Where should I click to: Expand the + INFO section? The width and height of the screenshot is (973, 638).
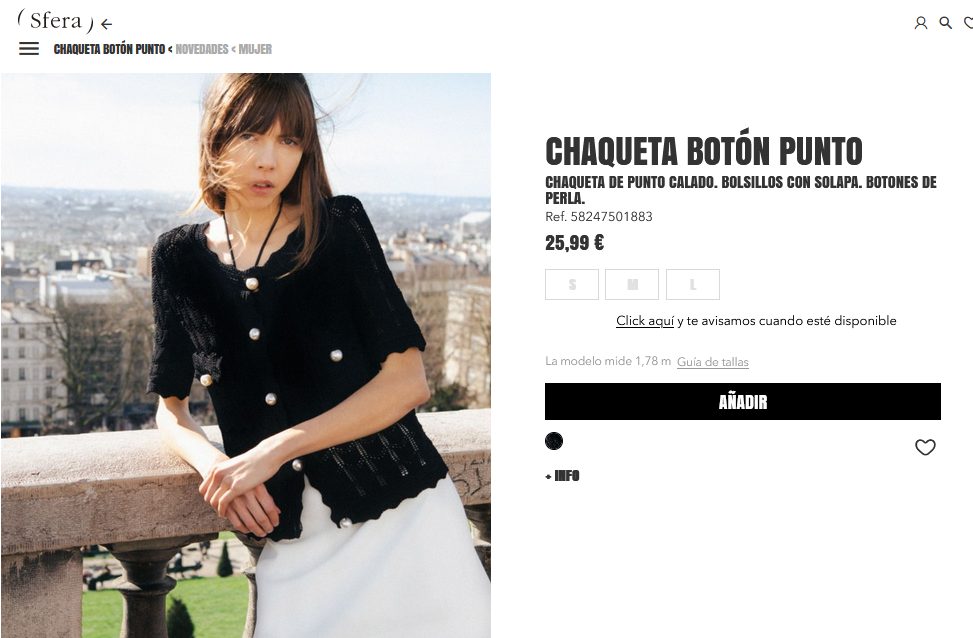pos(562,476)
